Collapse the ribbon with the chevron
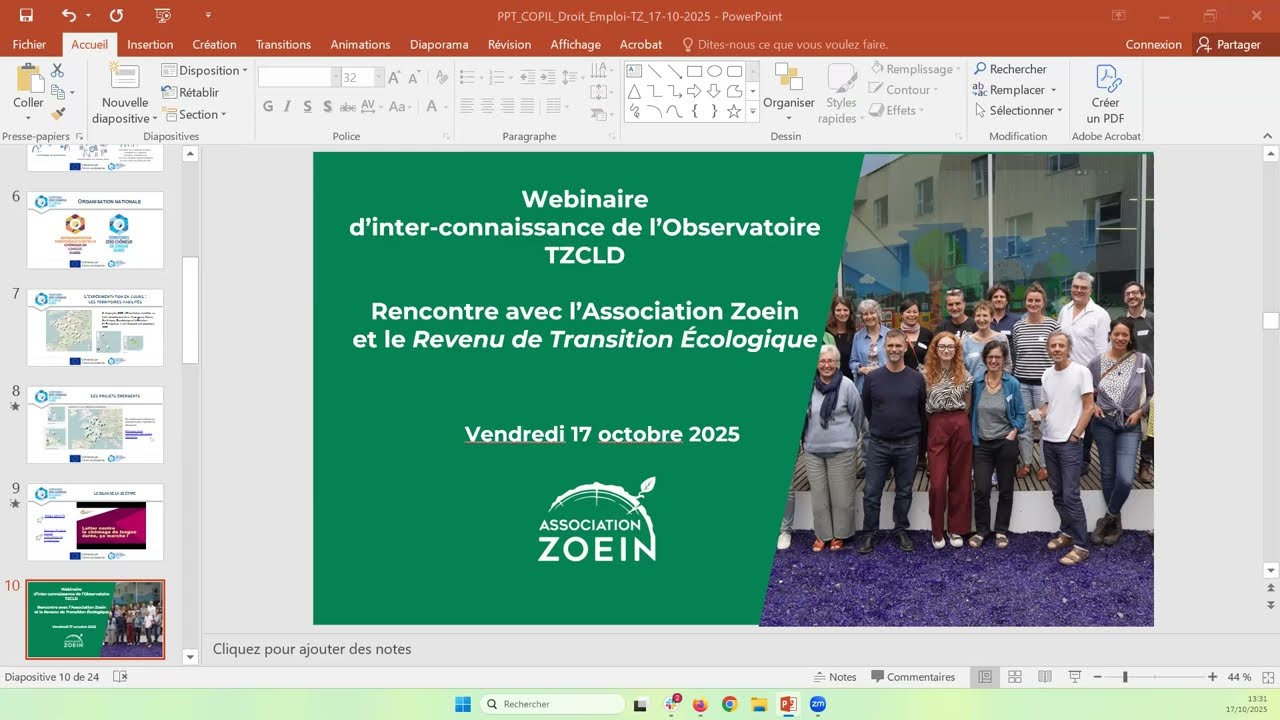This screenshot has width=1280, height=720. click(x=1267, y=136)
